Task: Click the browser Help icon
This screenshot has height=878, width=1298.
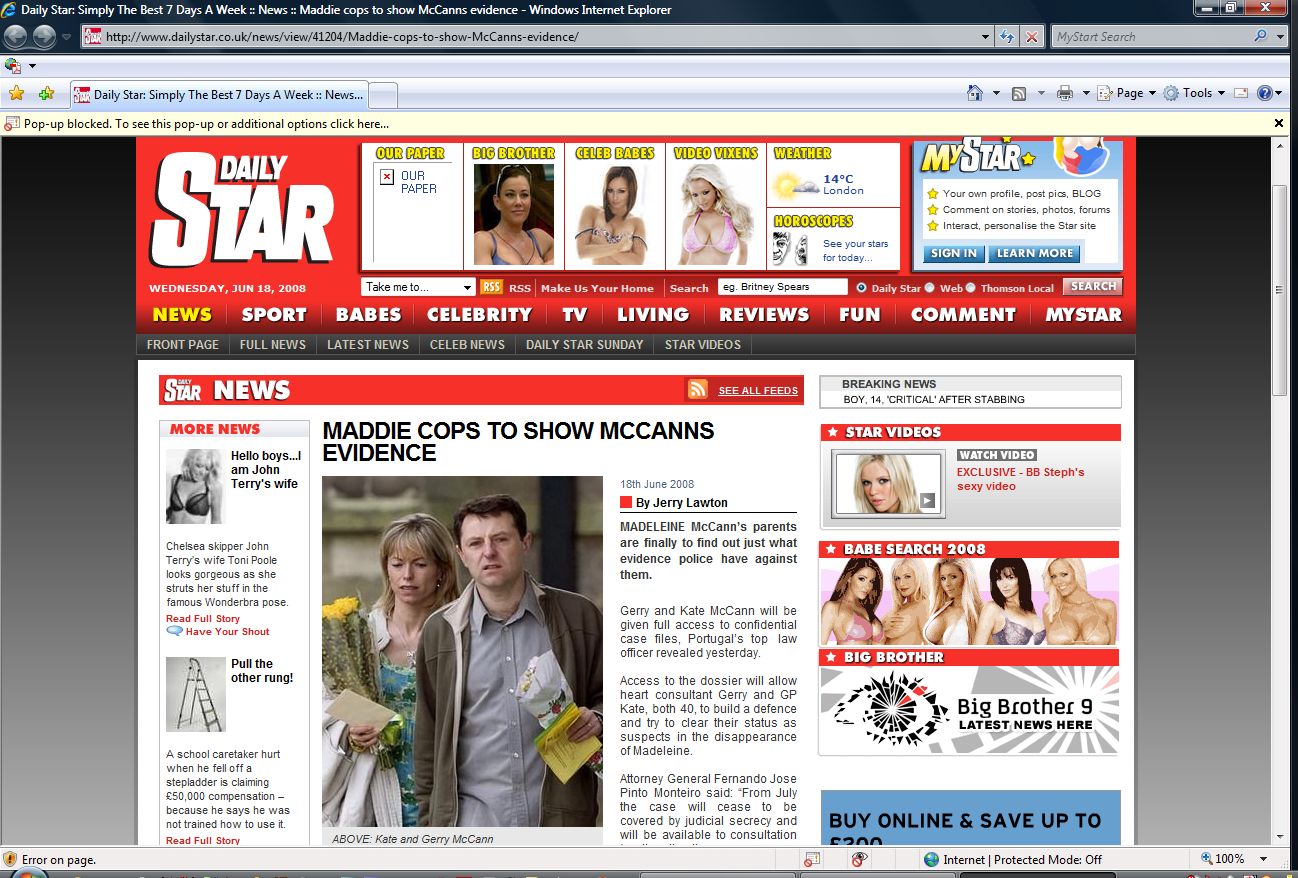Action: click(1265, 93)
